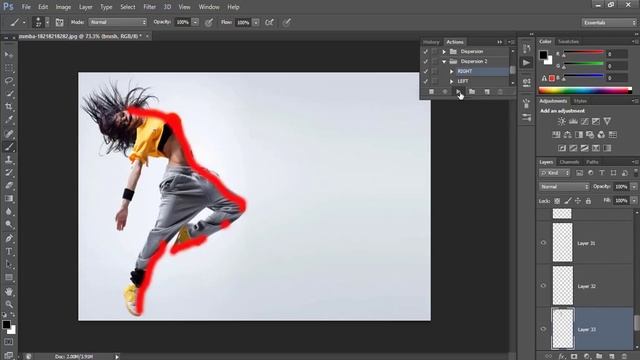Expand the Dispersion action set
This screenshot has width=640, height=360.
click(x=444, y=51)
